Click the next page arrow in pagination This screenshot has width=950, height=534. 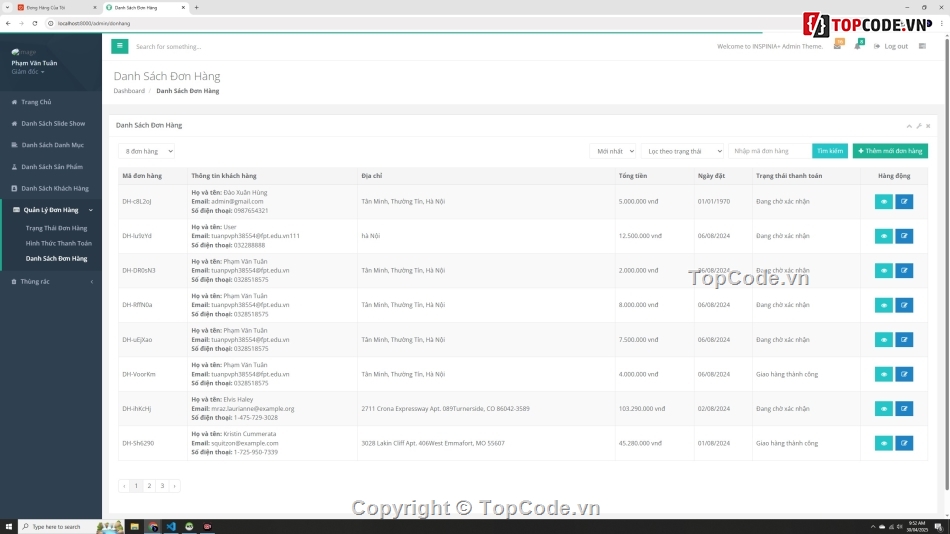[x=174, y=486]
